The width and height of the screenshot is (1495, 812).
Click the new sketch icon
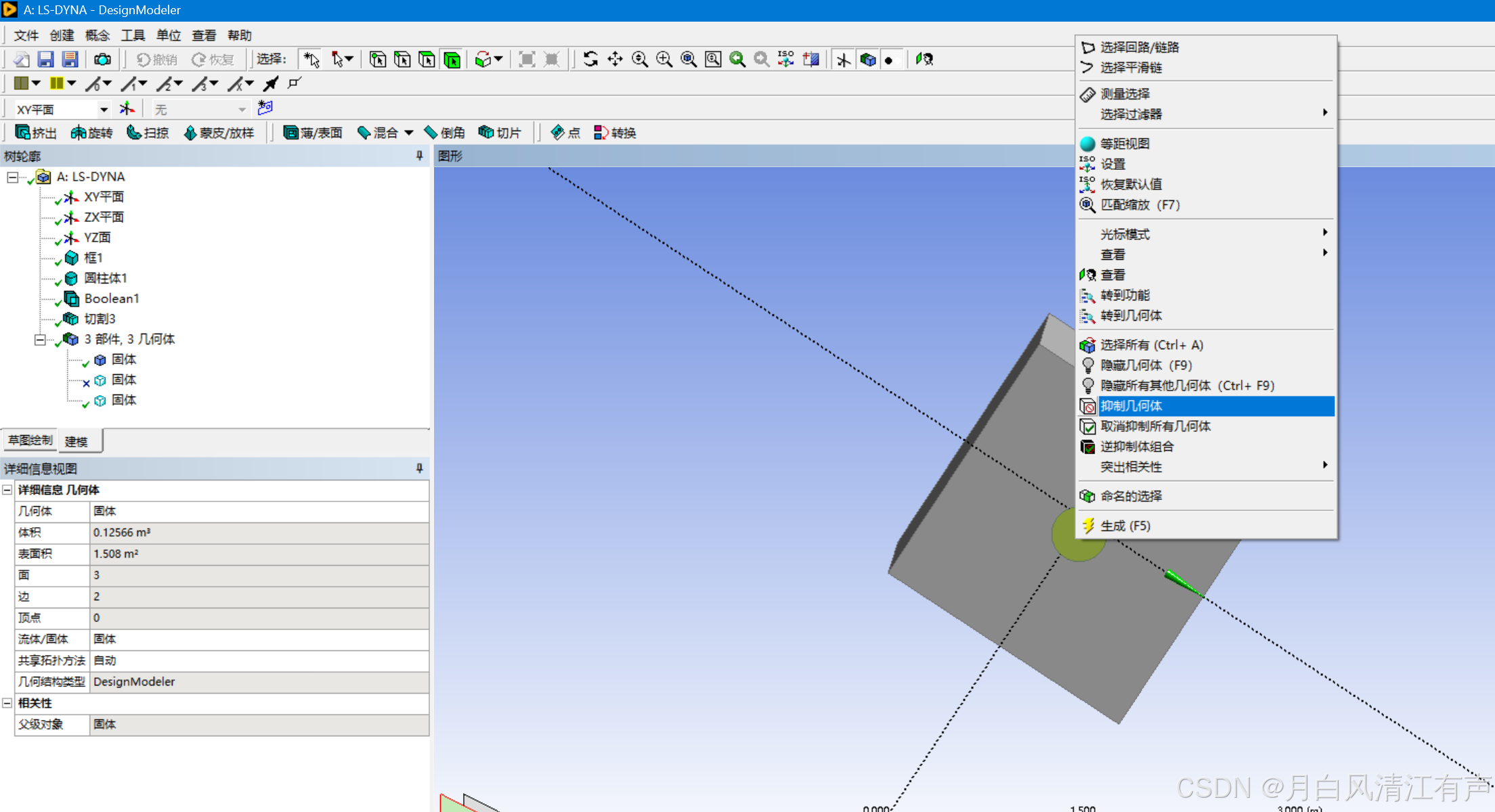click(265, 108)
